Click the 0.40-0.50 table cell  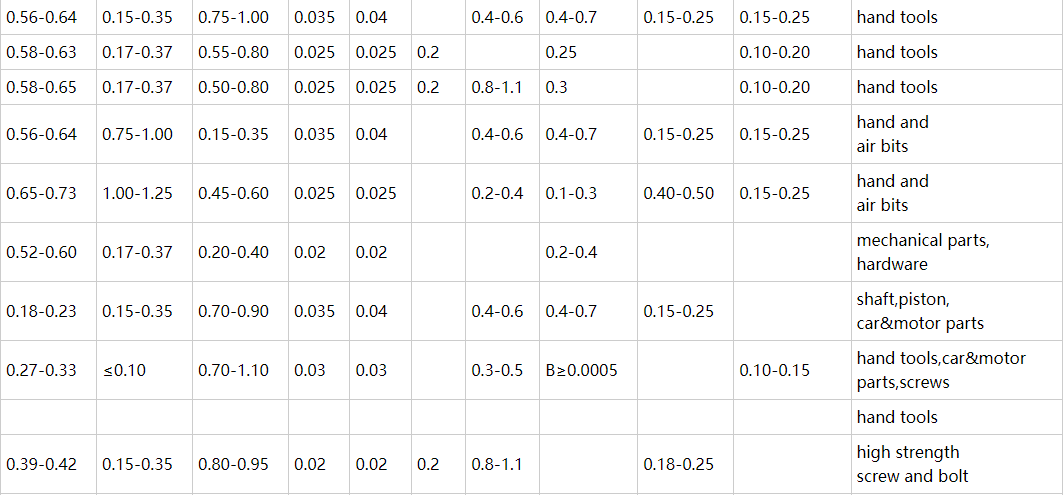pyautogui.click(x=679, y=193)
